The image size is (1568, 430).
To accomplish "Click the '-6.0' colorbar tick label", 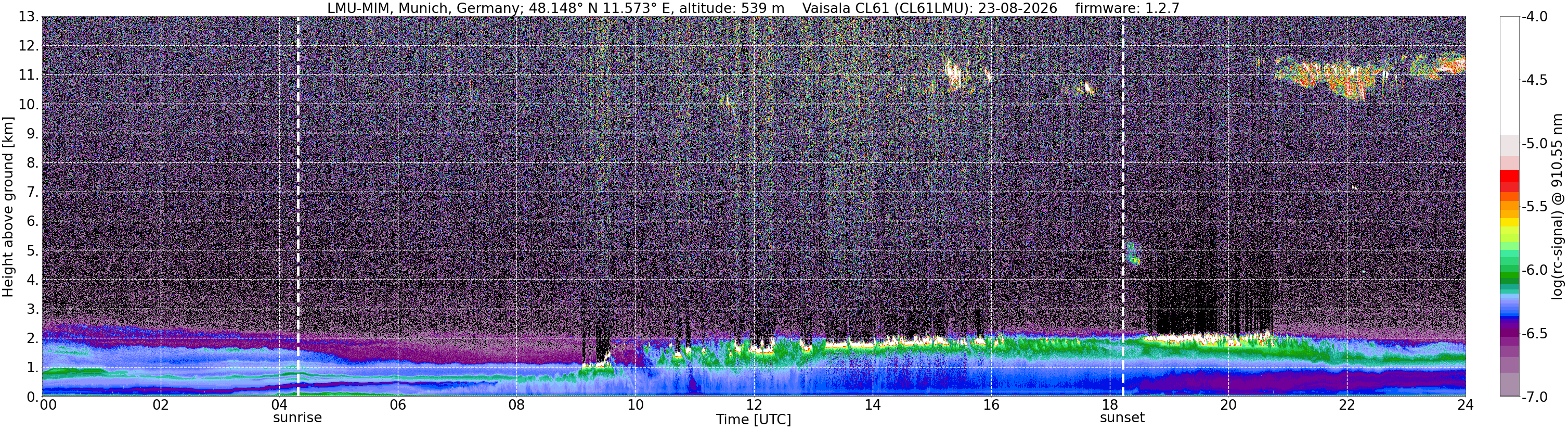I will tap(1535, 270).
